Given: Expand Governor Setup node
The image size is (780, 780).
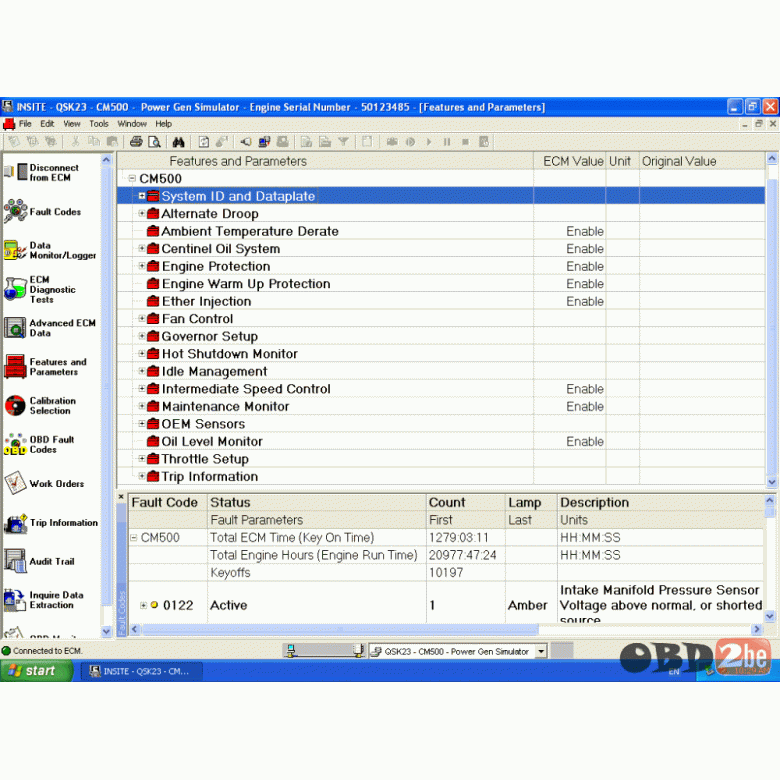Looking at the screenshot, I should point(142,336).
